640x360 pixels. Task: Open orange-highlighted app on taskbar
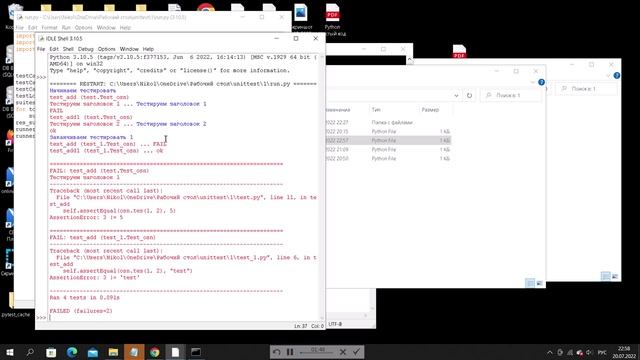point(134,352)
